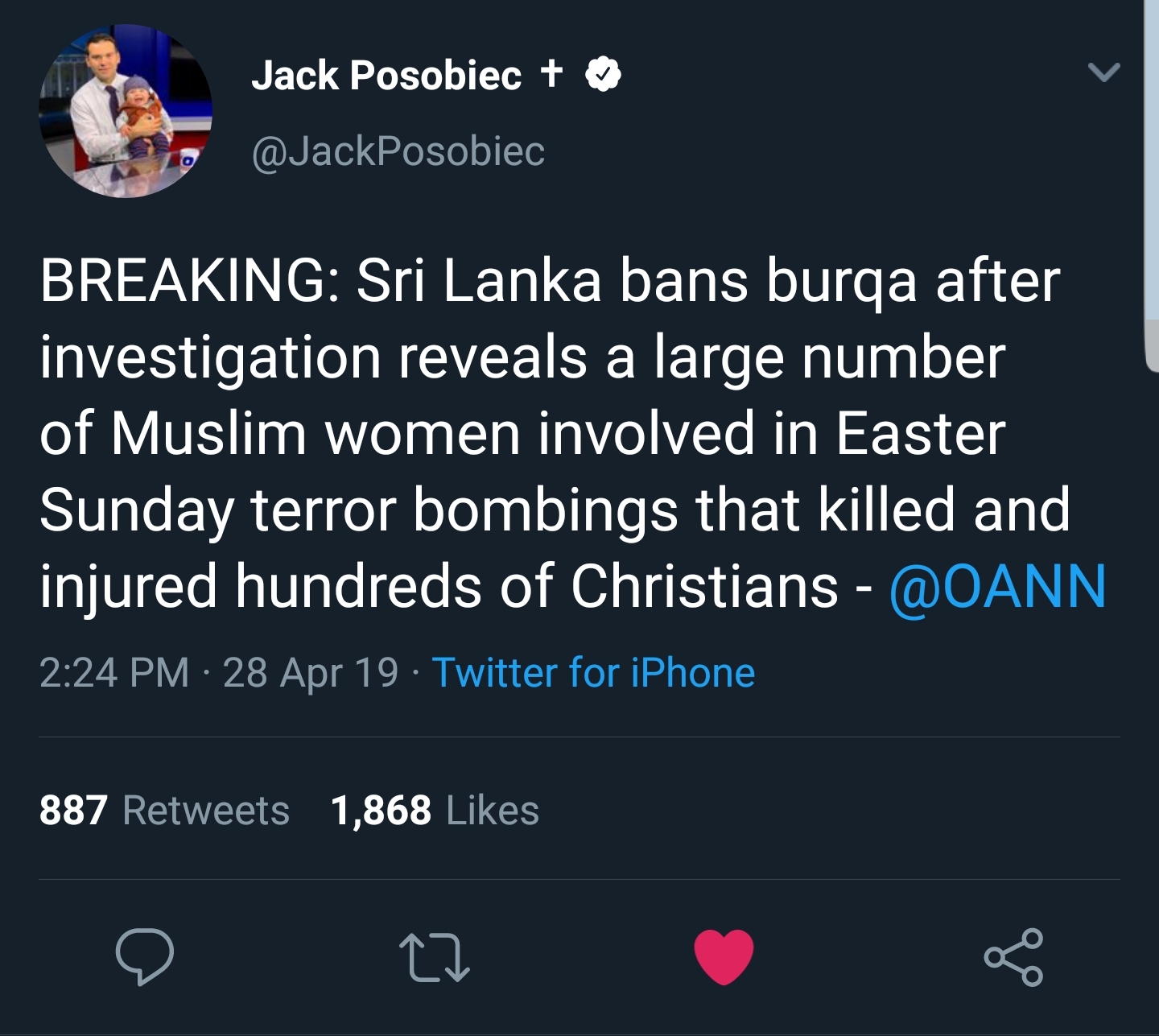Screen dimensions: 1159x1036
Task: Open the @OANN mention link
Action: (998, 586)
